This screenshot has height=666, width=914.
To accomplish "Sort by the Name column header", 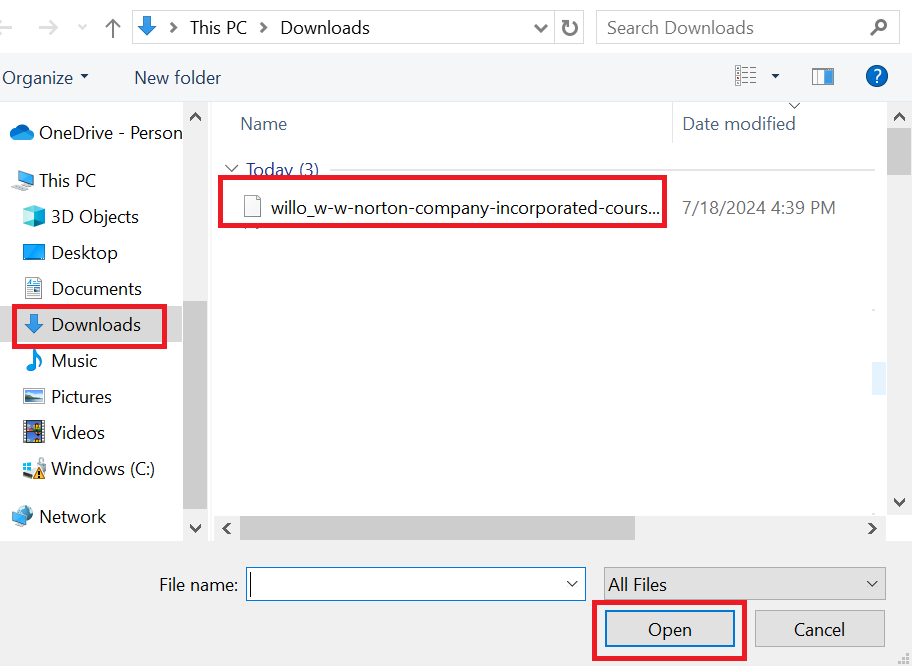I will coord(263,124).
